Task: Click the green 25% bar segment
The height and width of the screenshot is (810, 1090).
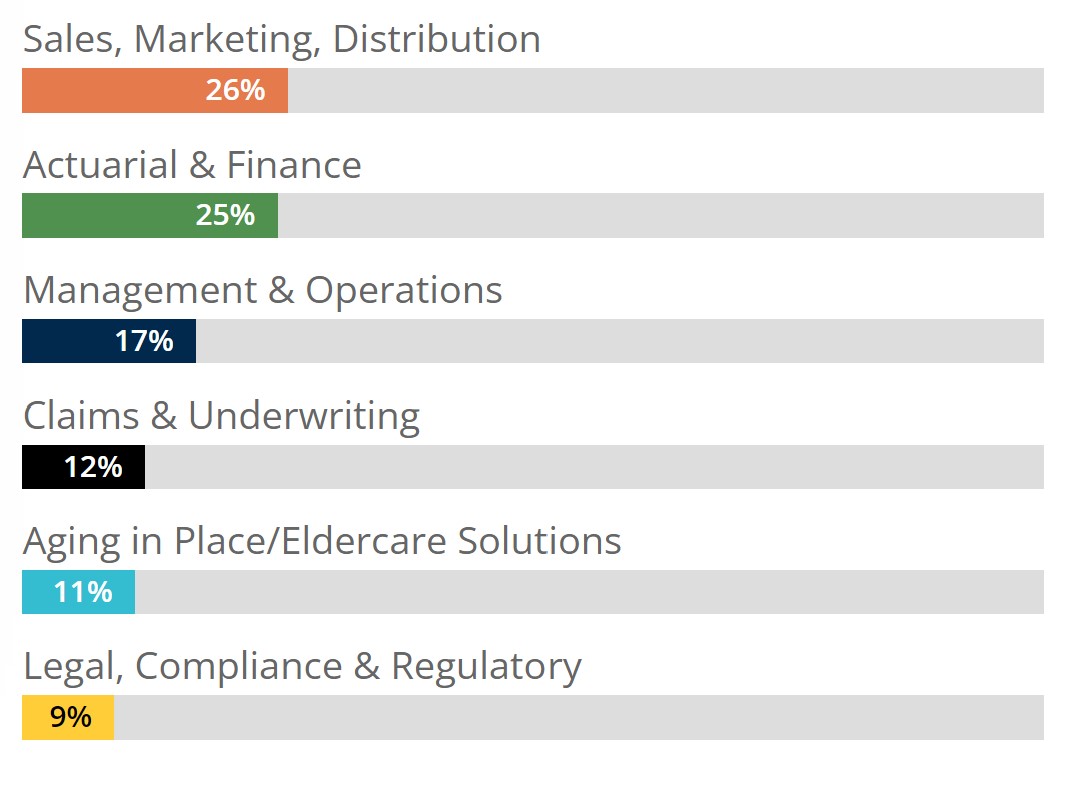Action: point(150,216)
